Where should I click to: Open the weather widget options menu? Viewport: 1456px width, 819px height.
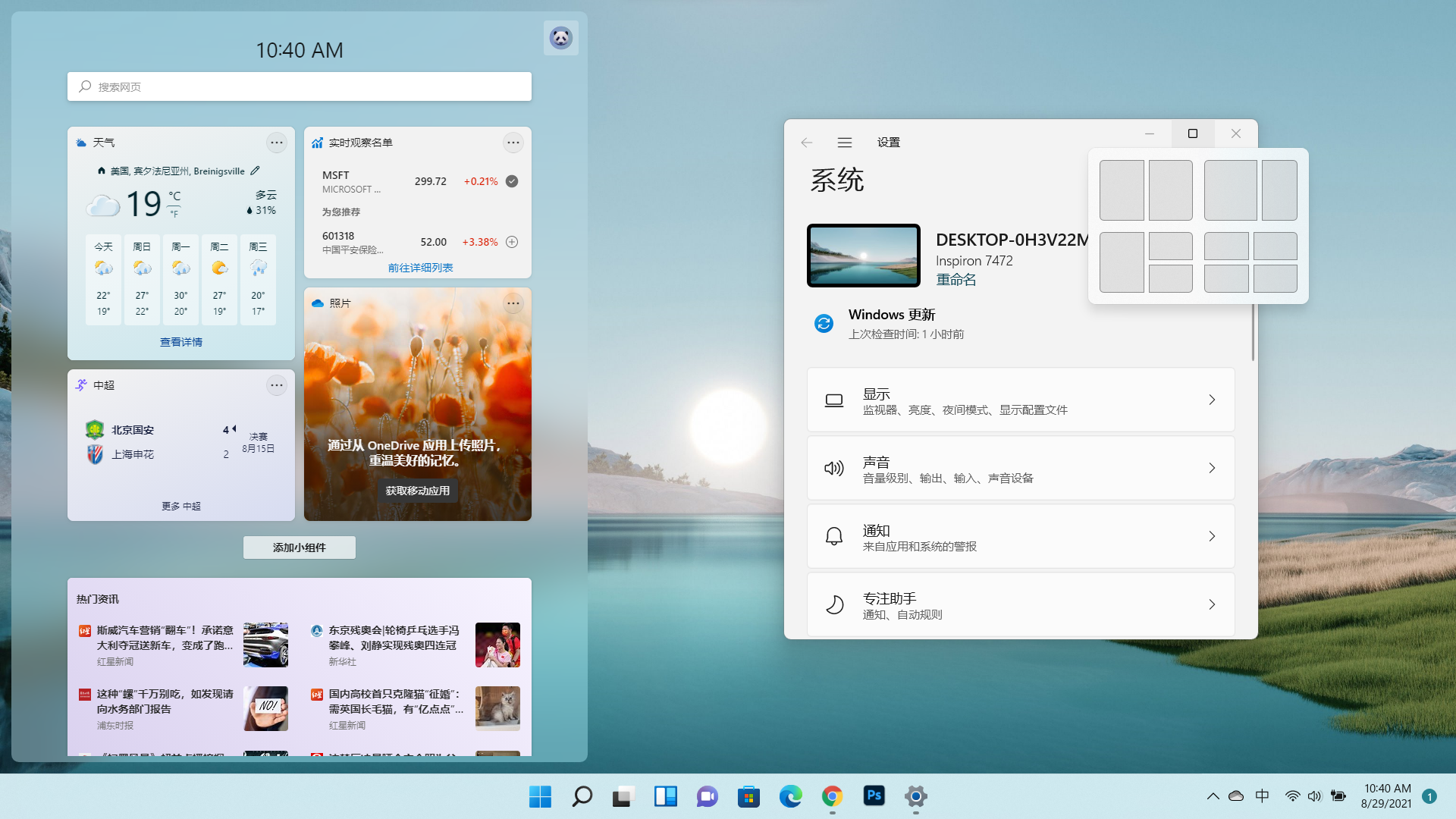click(277, 142)
